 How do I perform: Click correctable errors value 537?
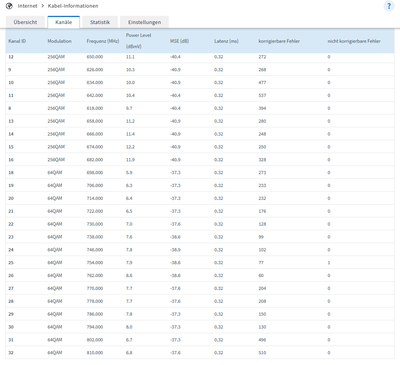pos(262,95)
